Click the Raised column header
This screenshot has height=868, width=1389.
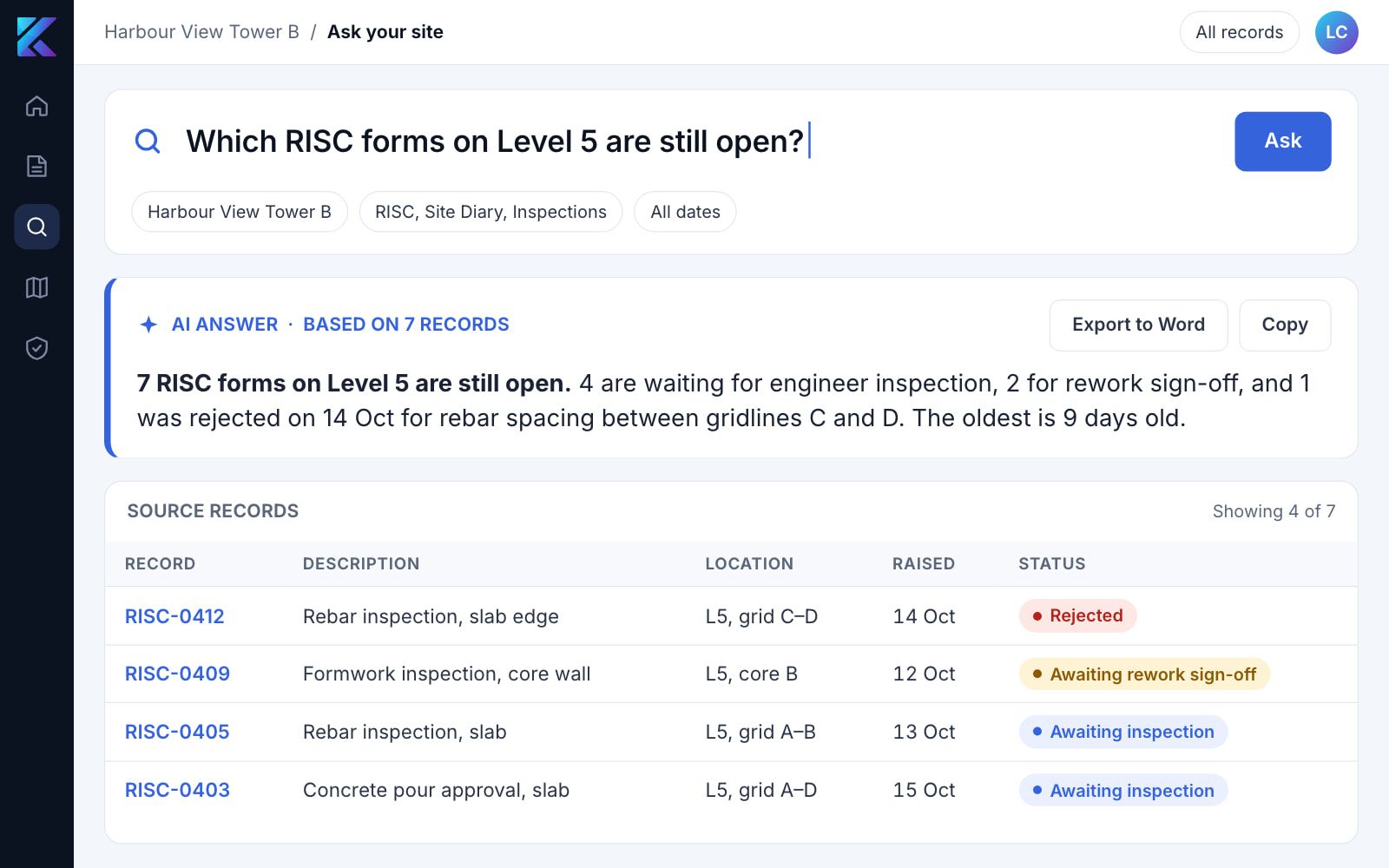point(924,564)
